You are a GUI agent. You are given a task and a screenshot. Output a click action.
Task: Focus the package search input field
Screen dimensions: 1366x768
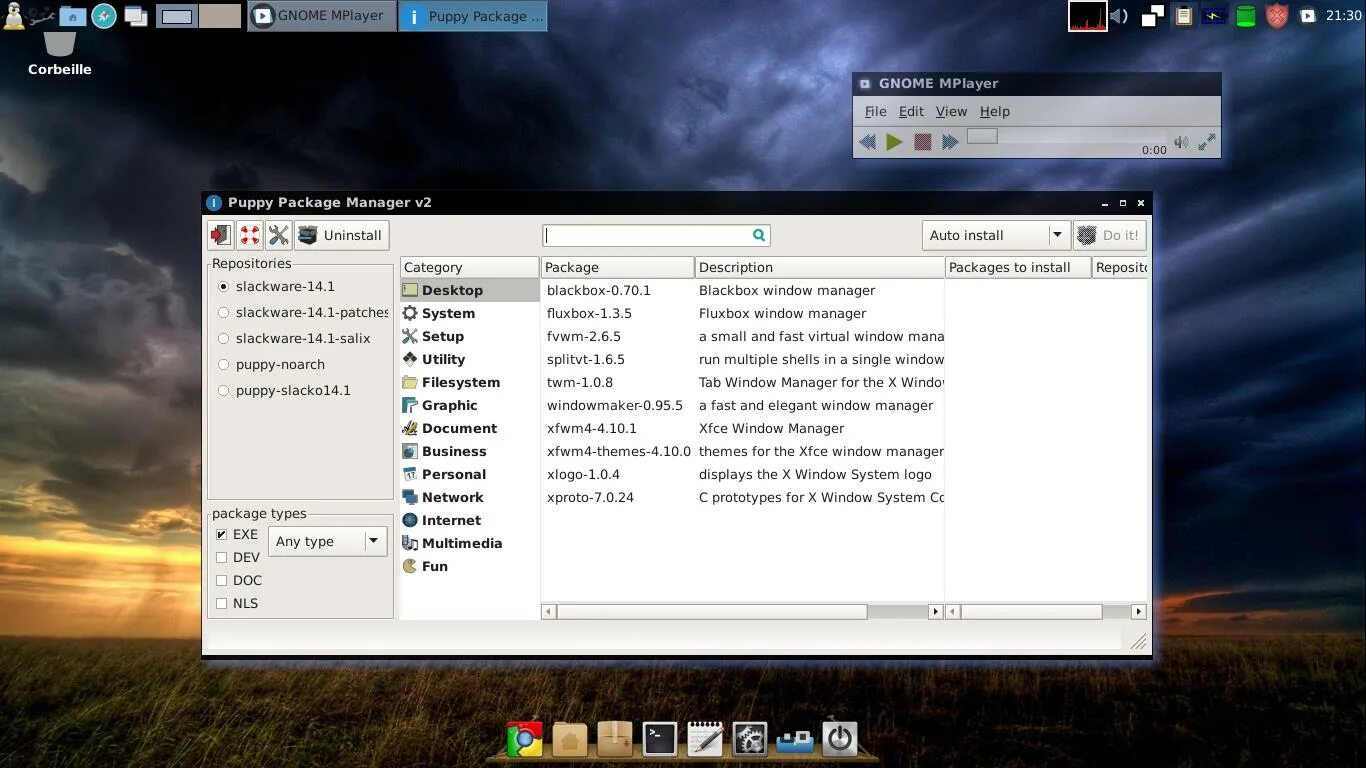[656, 235]
